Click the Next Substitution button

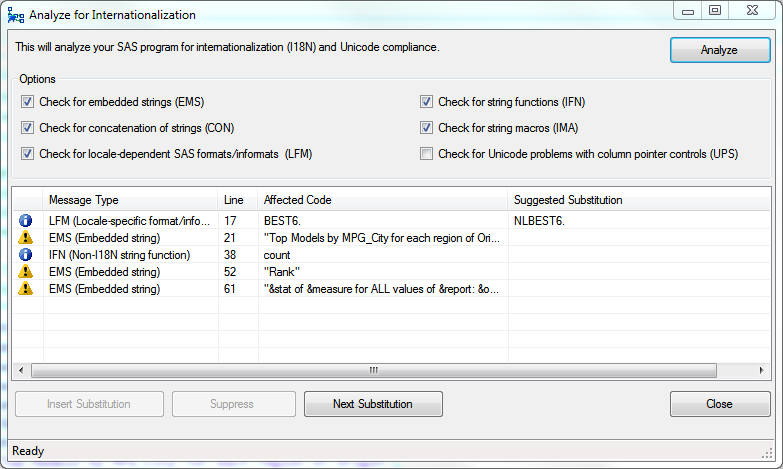[372, 404]
